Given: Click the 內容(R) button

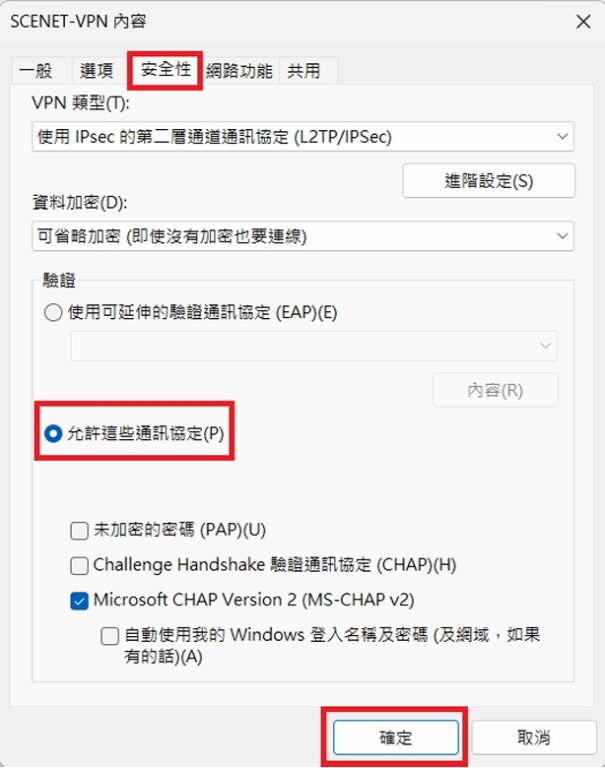Looking at the screenshot, I should 495,390.
